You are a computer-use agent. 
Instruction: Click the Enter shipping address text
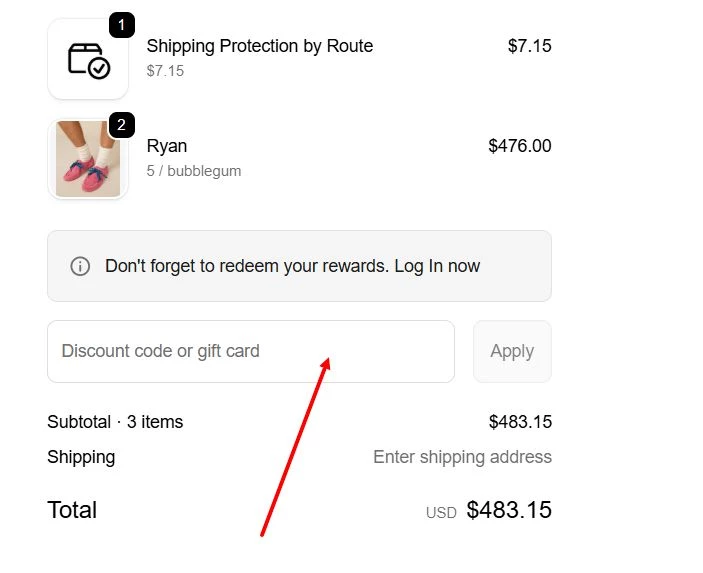(x=462, y=457)
